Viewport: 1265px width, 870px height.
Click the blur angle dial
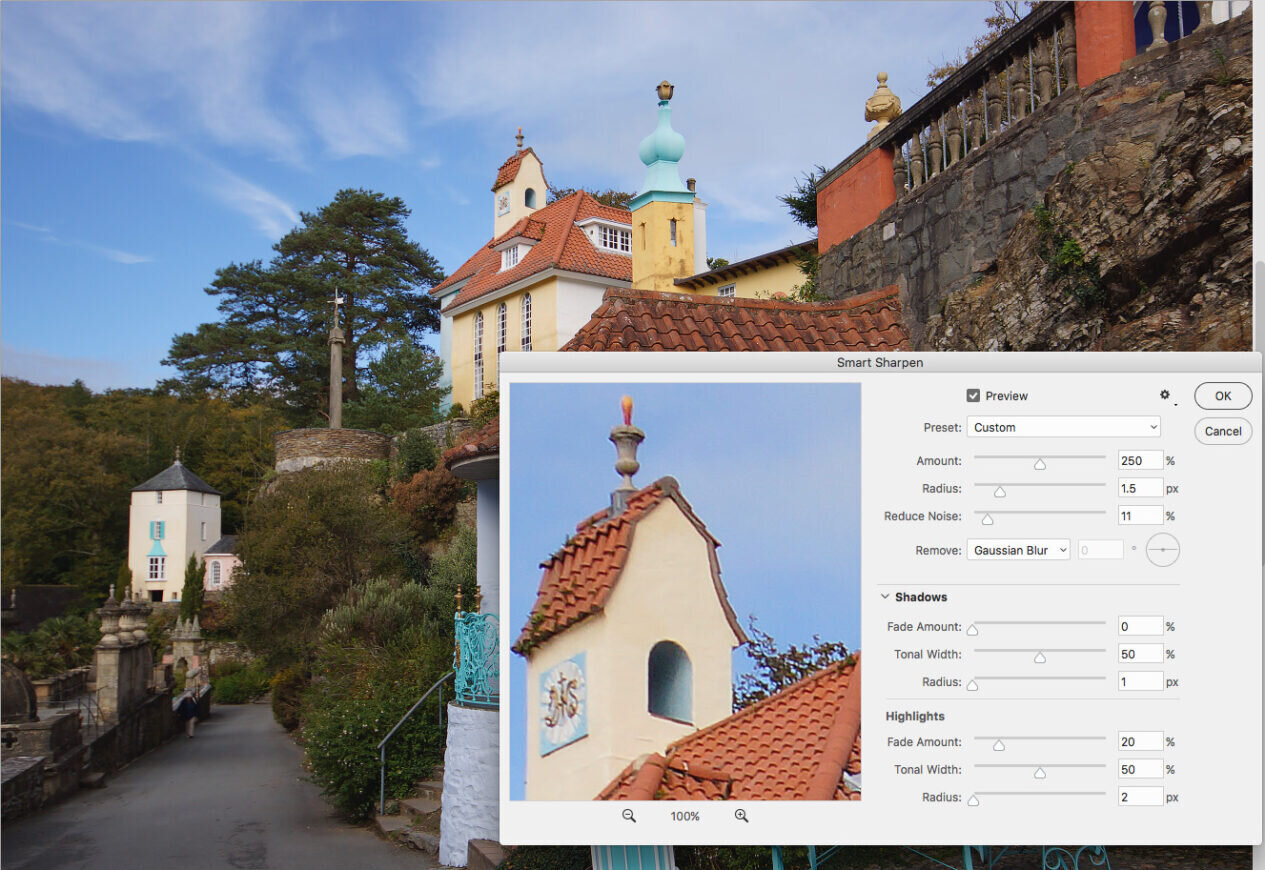(x=1162, y=550)
